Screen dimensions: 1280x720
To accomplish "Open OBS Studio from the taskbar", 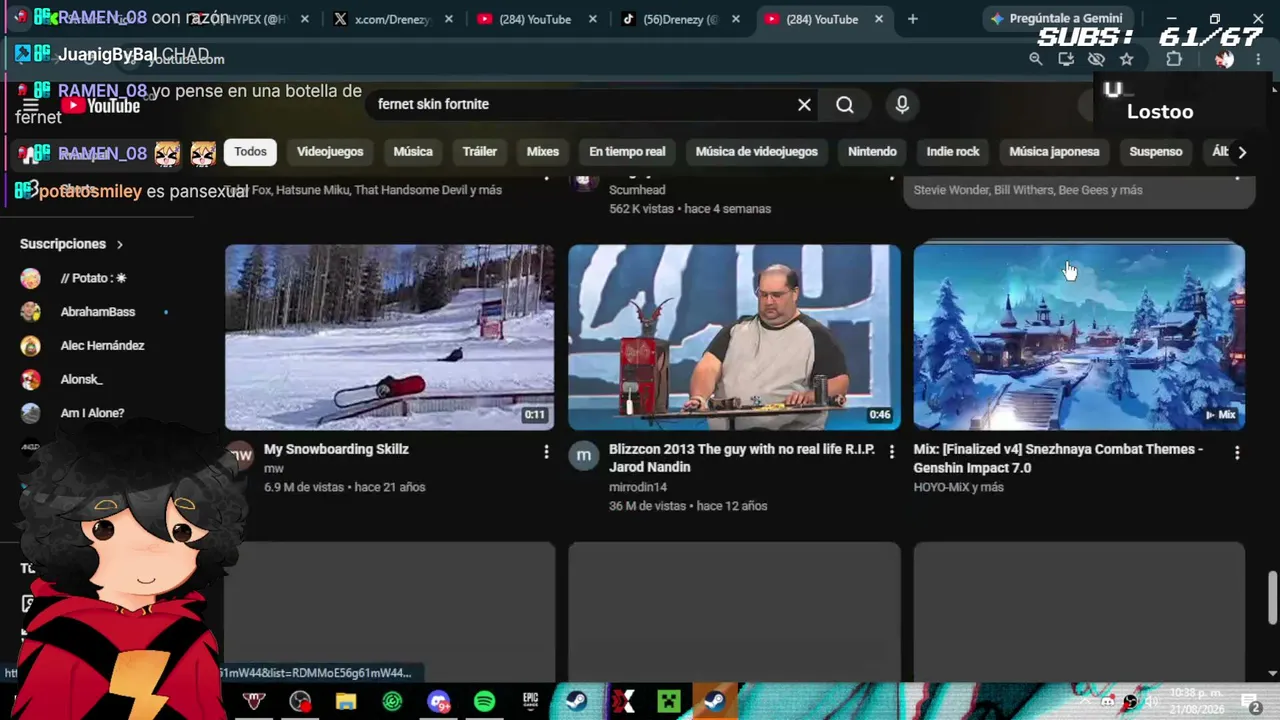I will tap(300, 702).
